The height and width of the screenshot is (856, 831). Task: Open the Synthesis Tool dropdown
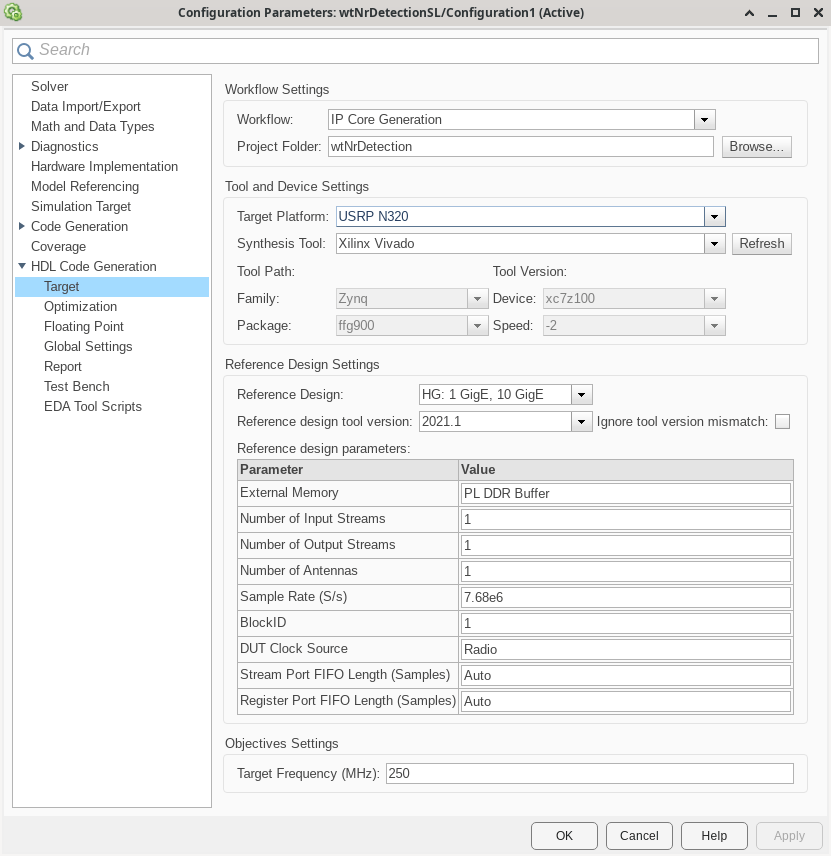(714, 244)
